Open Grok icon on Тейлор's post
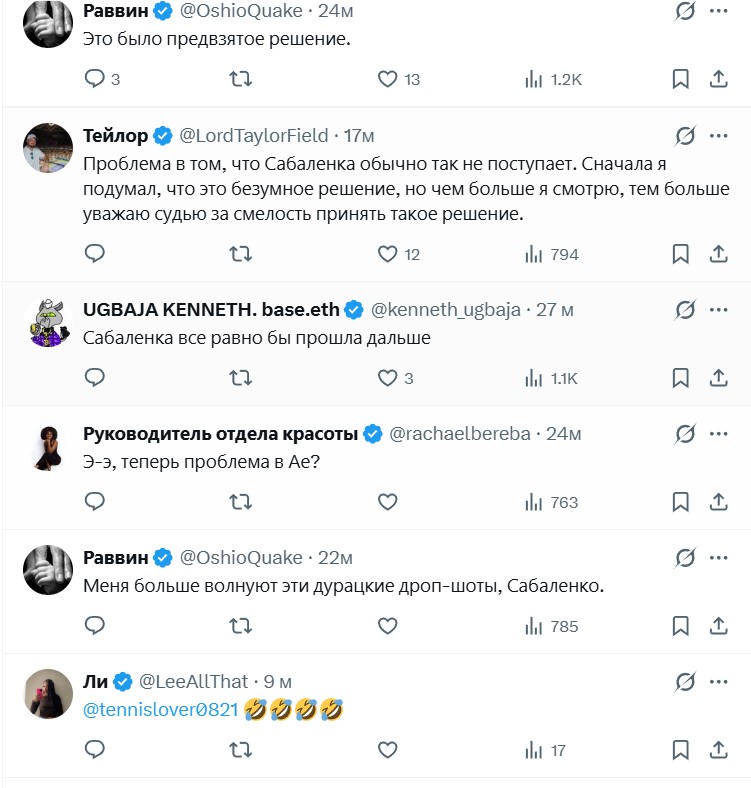Viewport: 751px width, 788px height. tap(685, 135)
